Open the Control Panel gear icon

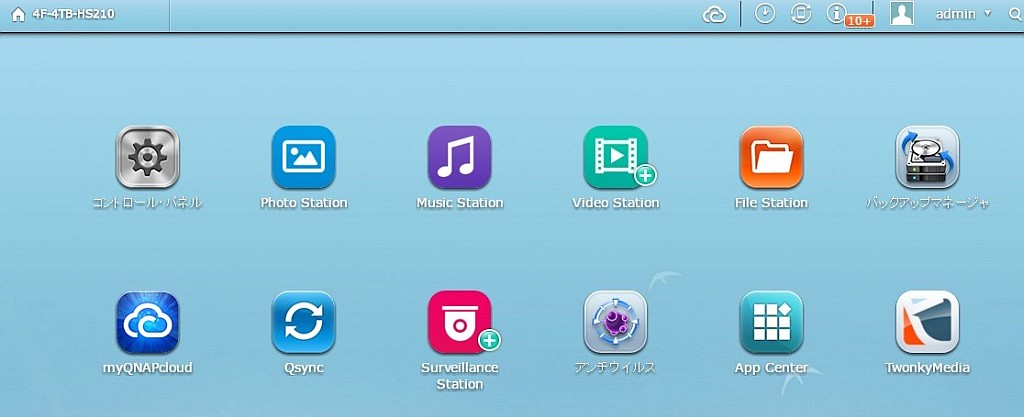point(147,157)
